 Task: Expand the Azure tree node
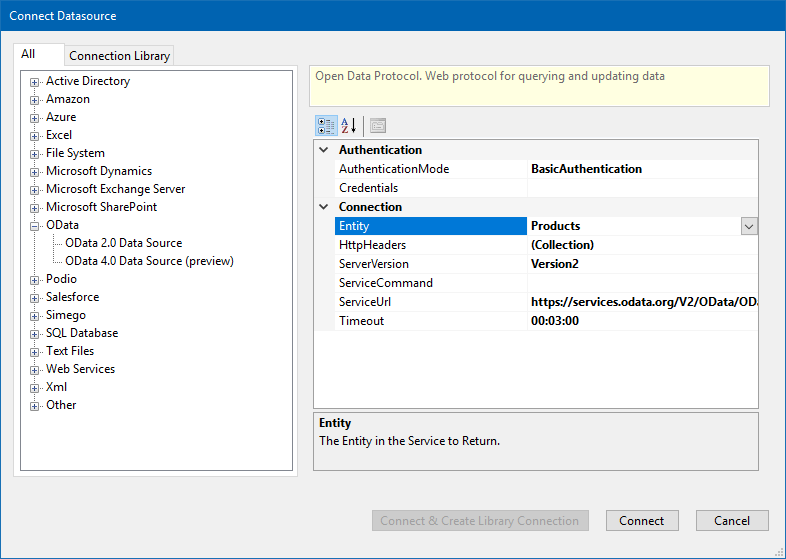[34, 118]
